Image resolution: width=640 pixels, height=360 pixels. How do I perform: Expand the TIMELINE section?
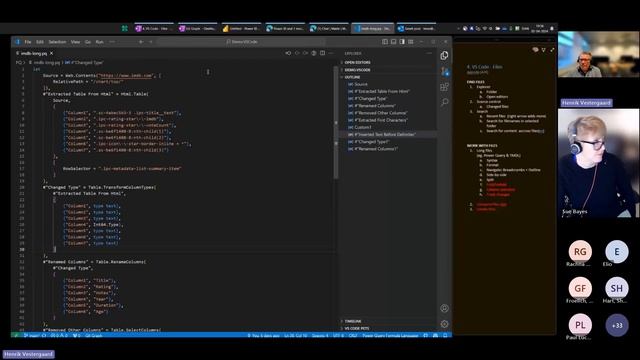point(352,321)
